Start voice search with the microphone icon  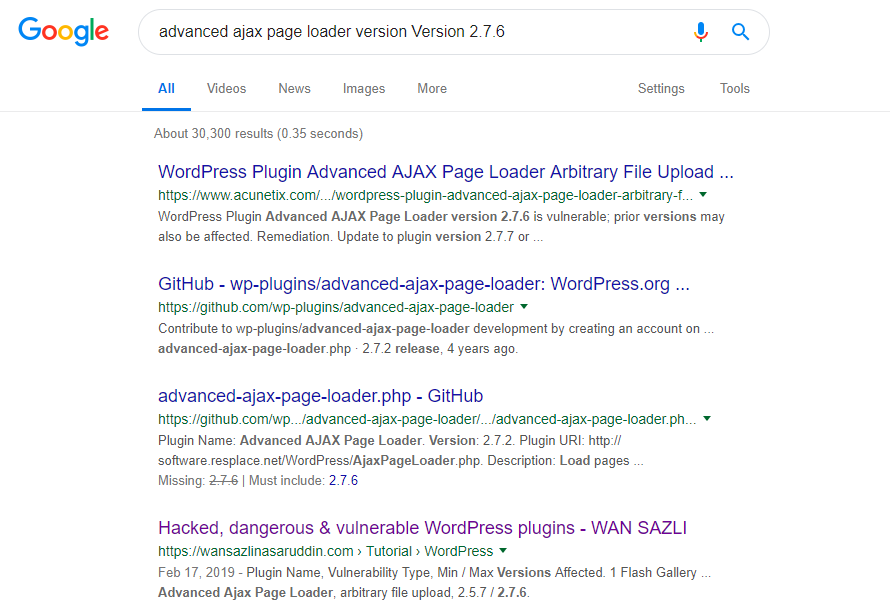tap(701, 32)
